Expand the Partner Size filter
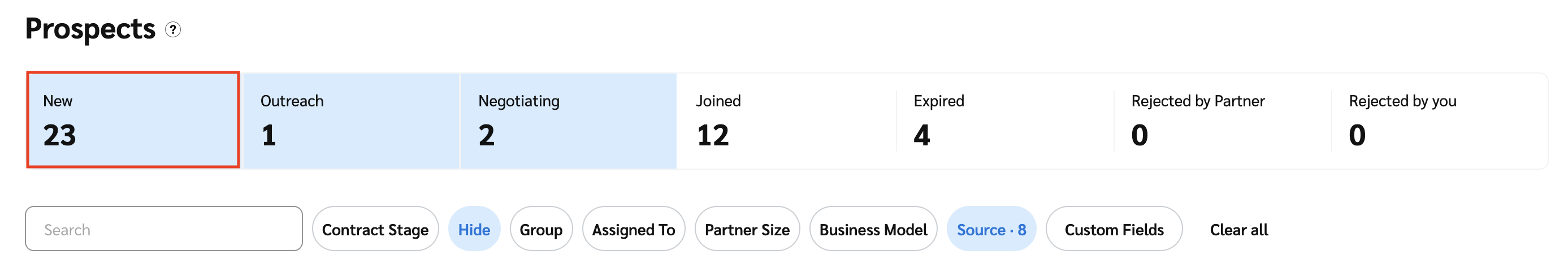1568x267 pixels. (x=747, y=229)
